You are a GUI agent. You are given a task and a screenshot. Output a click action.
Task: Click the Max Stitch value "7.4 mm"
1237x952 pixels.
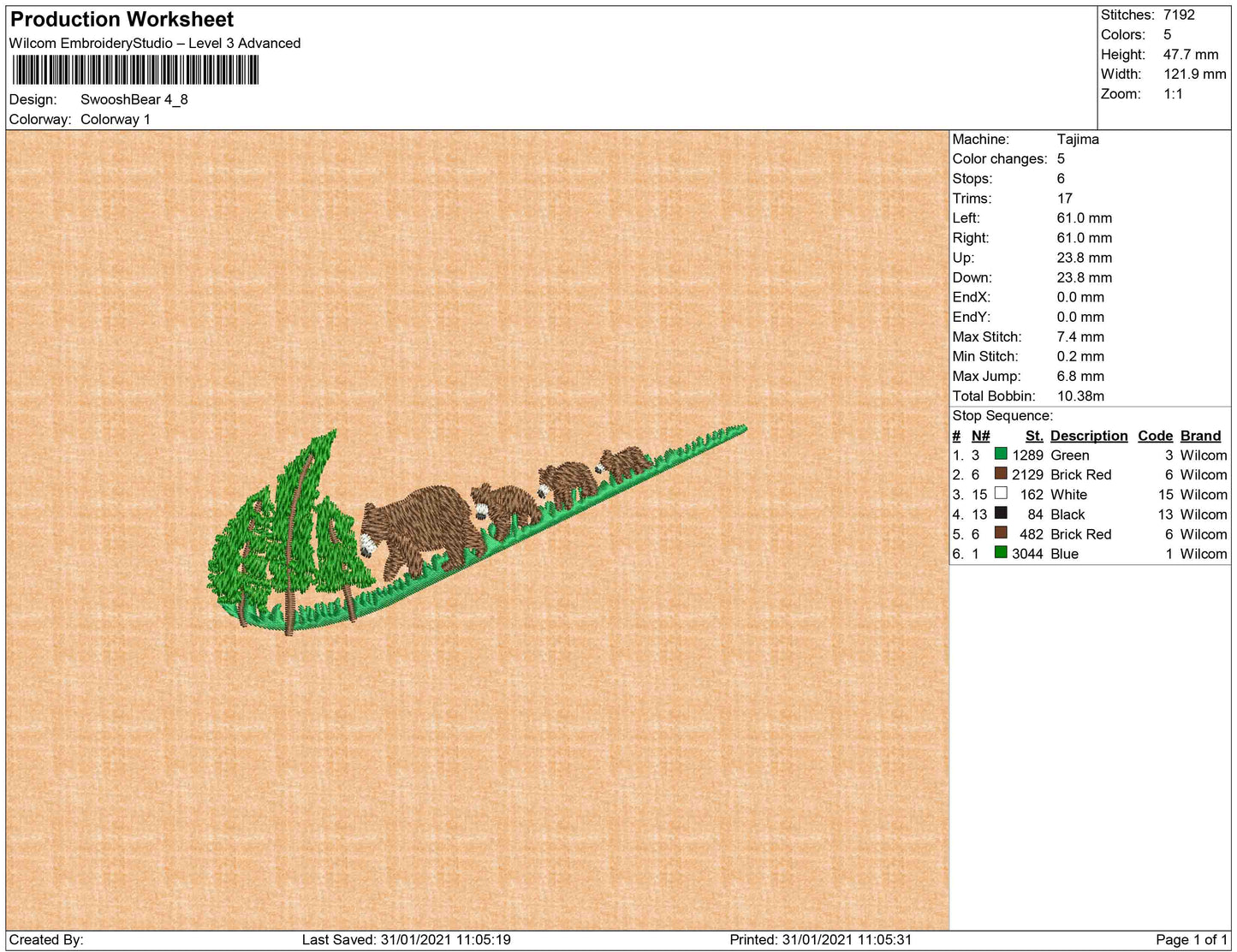[x=1080, y=336]
